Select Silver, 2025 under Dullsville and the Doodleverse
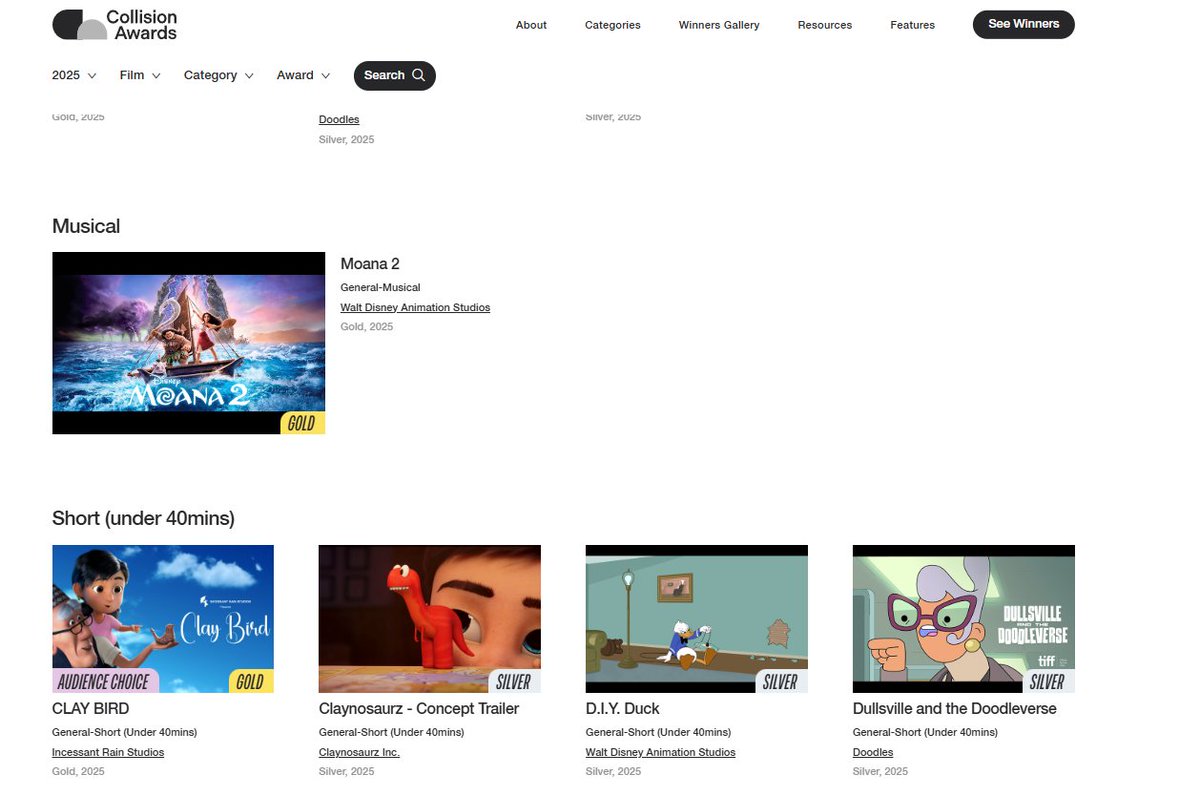The height and width of the screenshot is (796, 1200). coord(881,771)
